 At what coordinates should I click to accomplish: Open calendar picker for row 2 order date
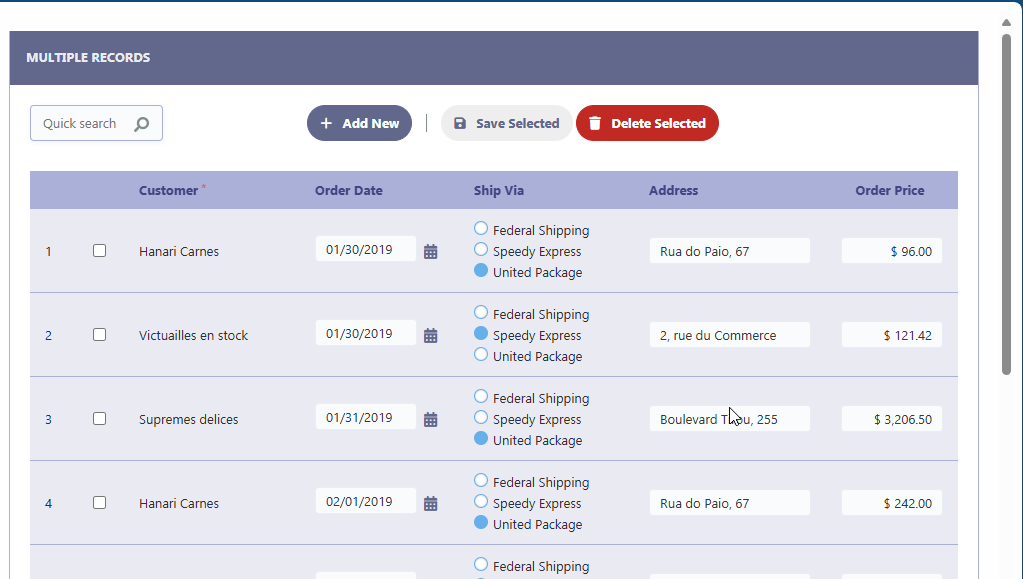[x=431, y=336]
